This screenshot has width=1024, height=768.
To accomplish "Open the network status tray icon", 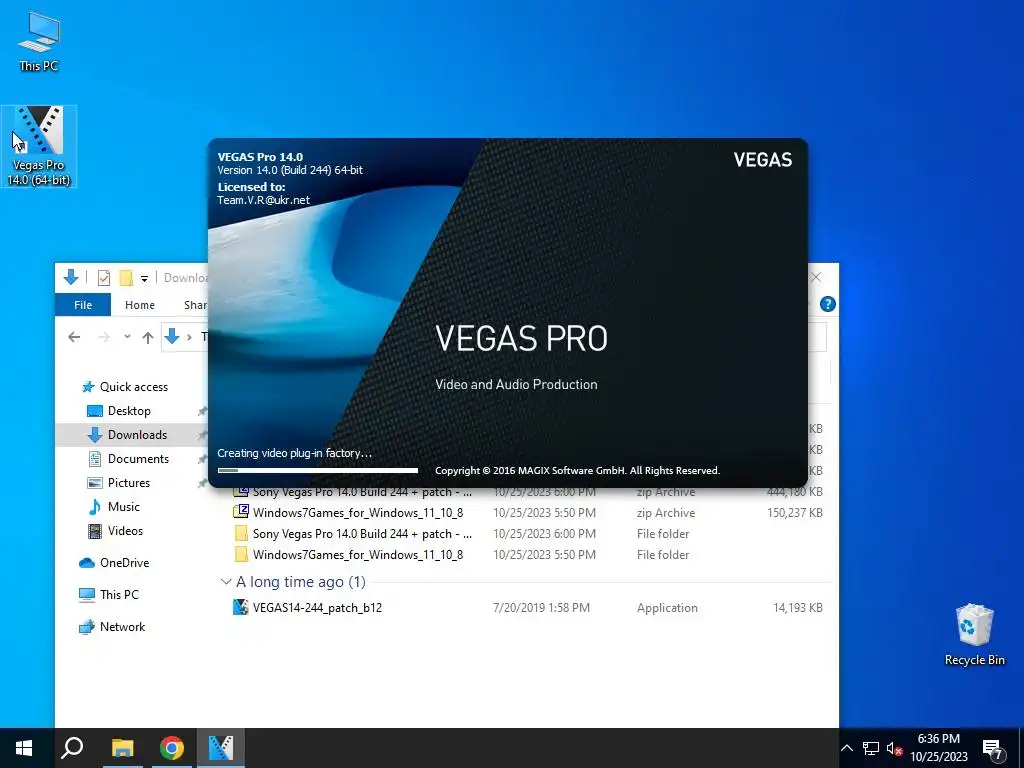I will point(871,748).
